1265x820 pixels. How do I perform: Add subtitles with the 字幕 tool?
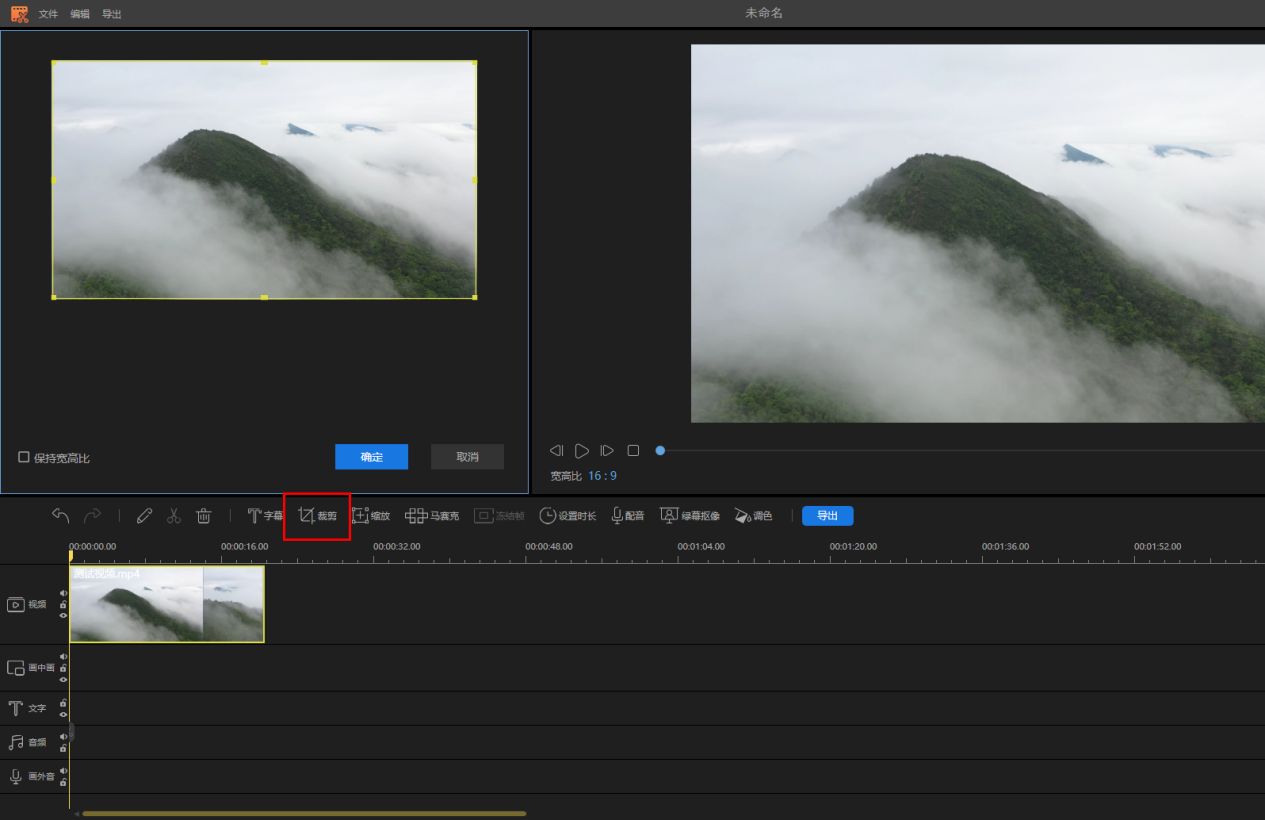click(265, 516)
